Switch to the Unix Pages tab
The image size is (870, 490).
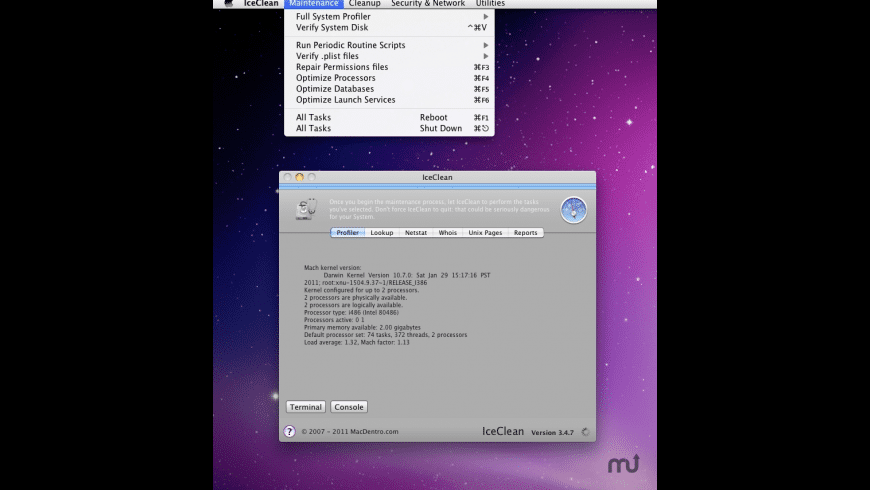(x=485, y=233)
